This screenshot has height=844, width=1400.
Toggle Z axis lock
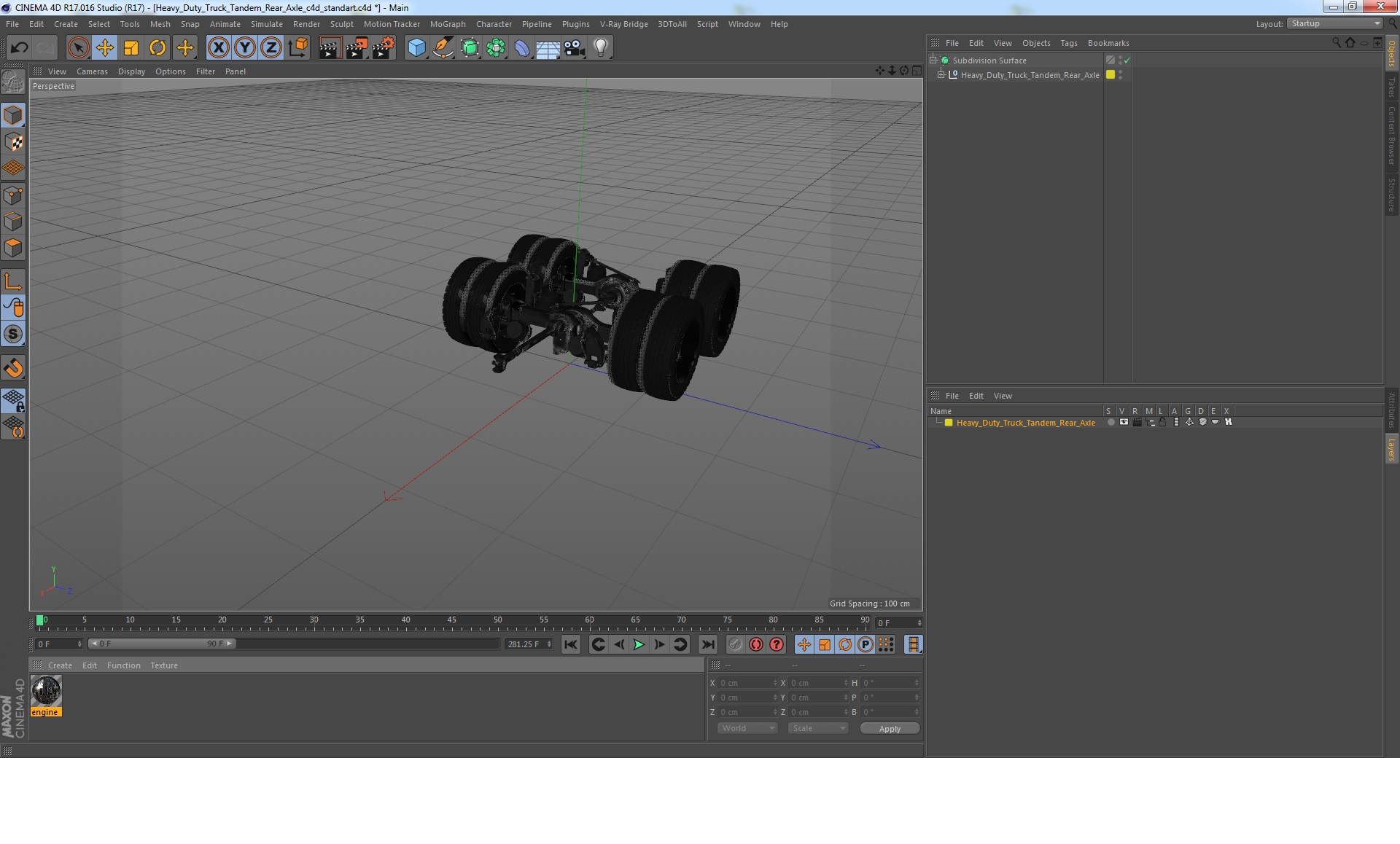coord(271,48)
